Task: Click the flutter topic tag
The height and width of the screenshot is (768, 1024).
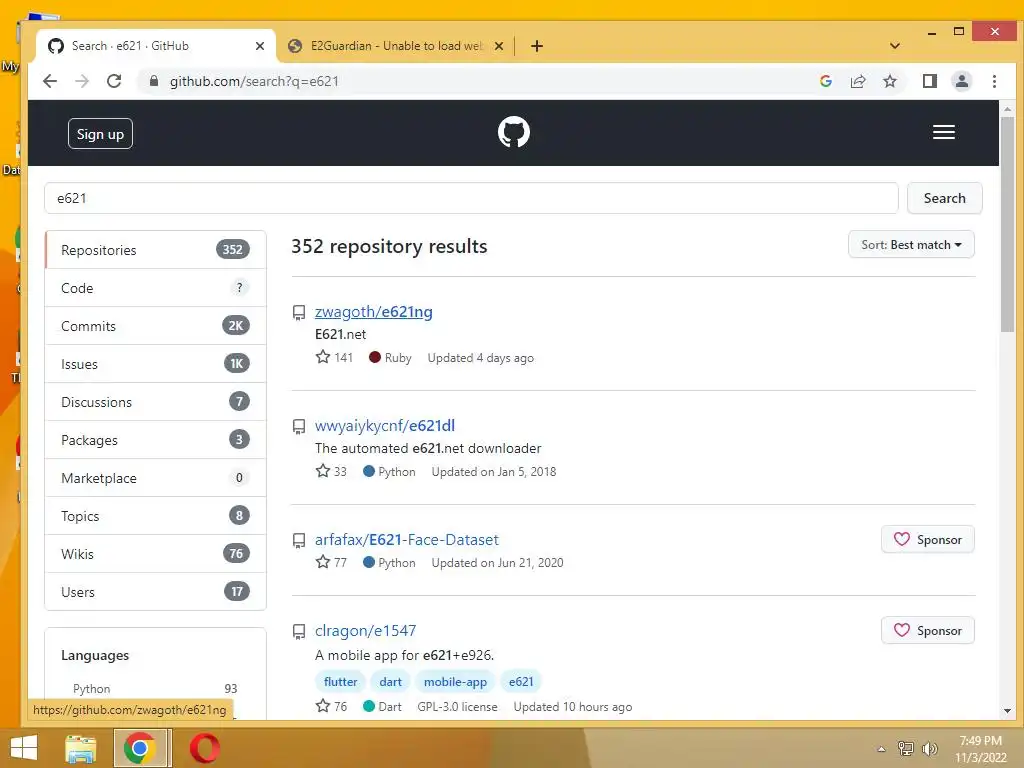Action: (x=340, y=681)
